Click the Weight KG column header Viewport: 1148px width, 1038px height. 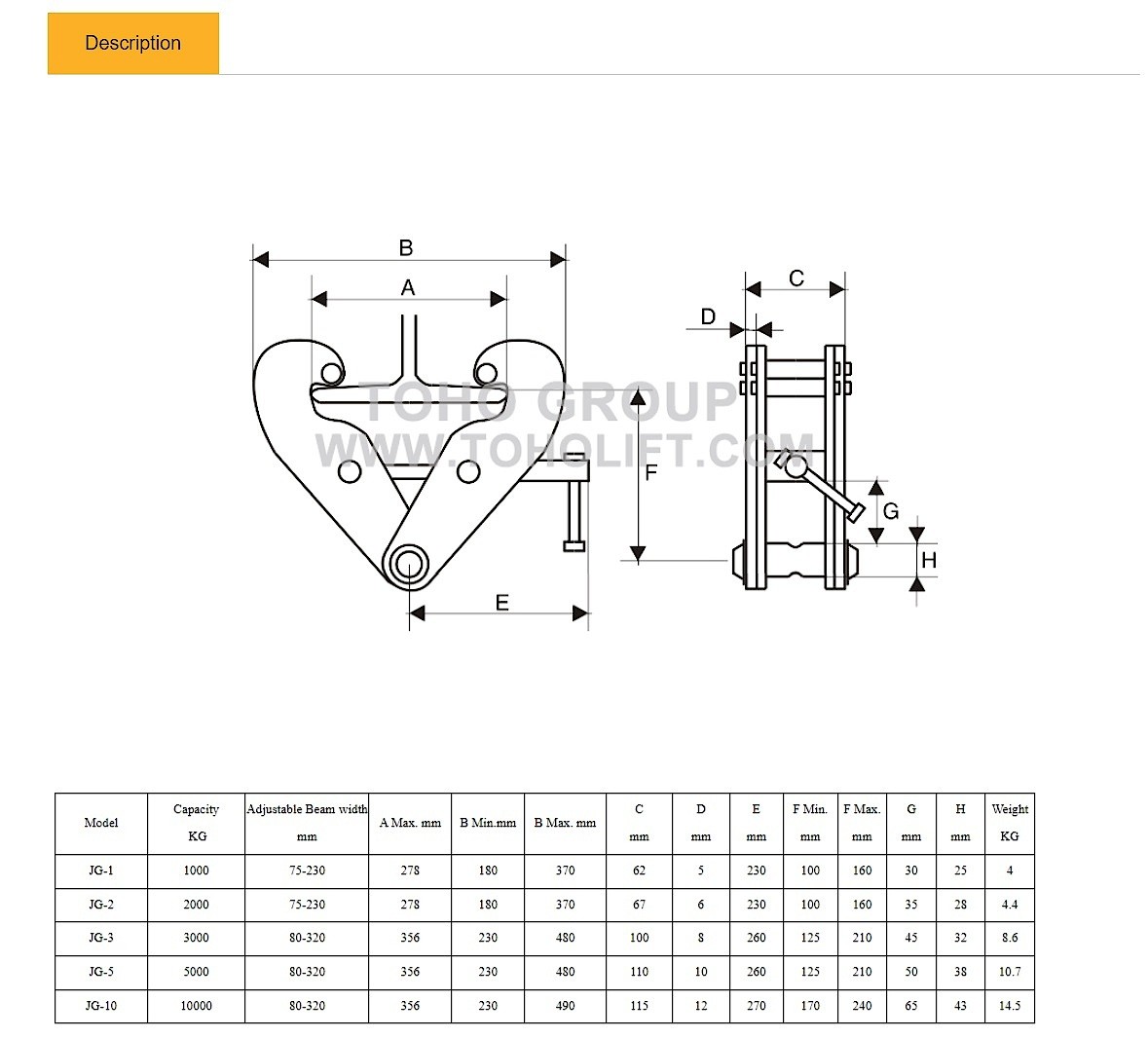coord(1009,823)
